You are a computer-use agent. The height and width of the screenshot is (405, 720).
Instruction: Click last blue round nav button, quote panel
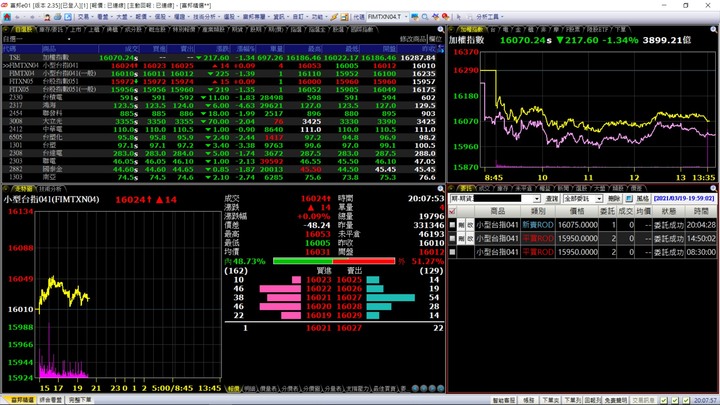(440, 388)
